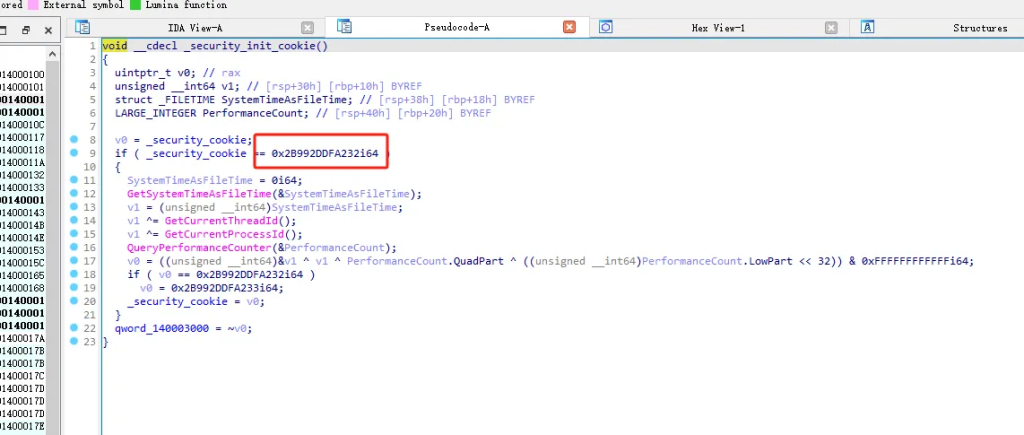
Task: Toggle breakpoint dot on line 8
Action: 74,139
